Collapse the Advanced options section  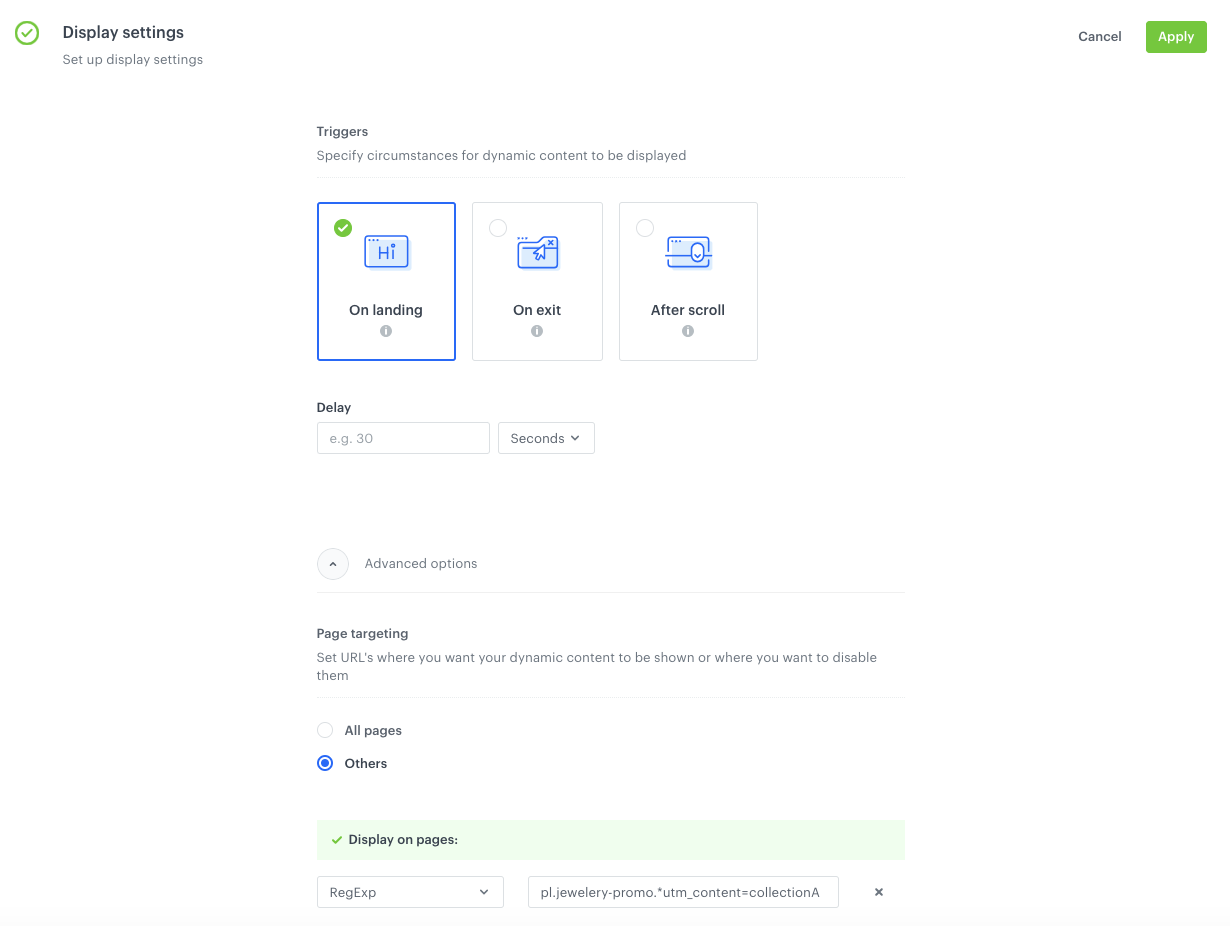pyautogui.click(x=333, y=564)
